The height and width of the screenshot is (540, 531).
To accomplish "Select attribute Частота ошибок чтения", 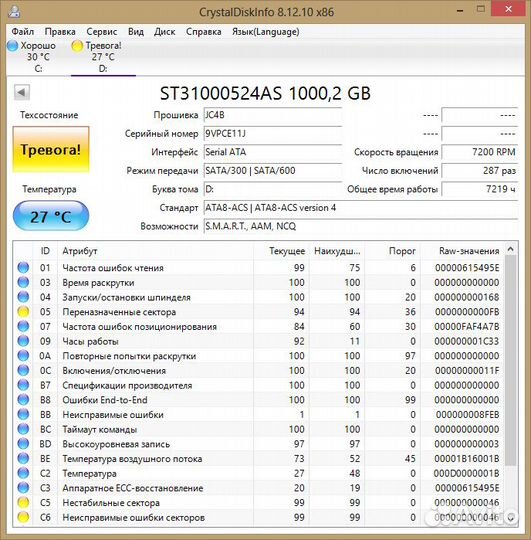I will [x=113, y=268].
